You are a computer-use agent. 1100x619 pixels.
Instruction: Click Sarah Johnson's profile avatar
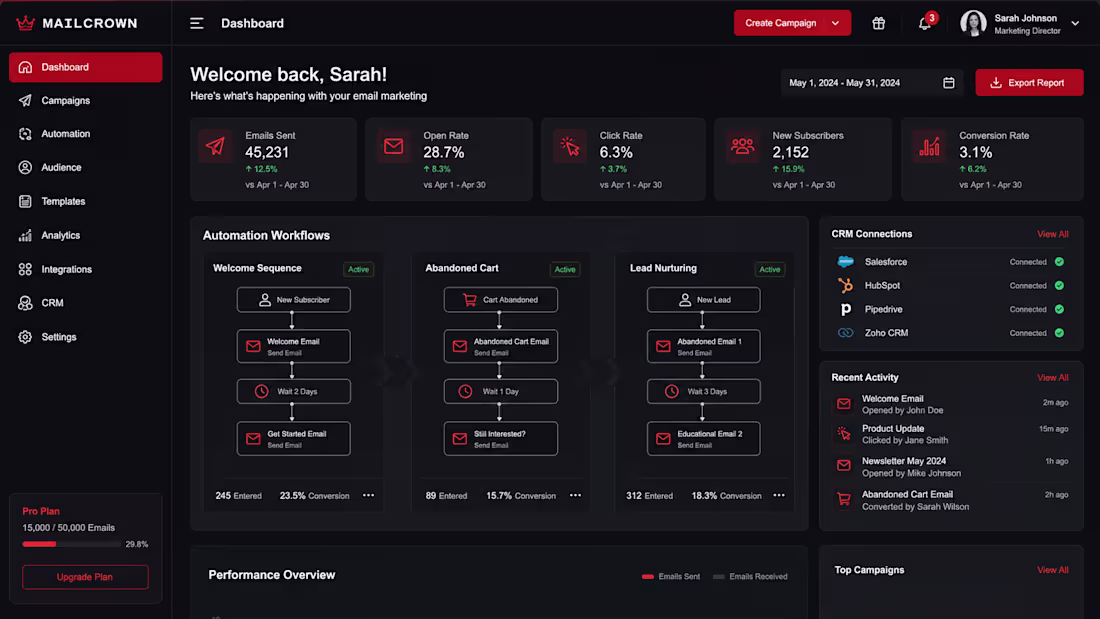coord(973,23)
